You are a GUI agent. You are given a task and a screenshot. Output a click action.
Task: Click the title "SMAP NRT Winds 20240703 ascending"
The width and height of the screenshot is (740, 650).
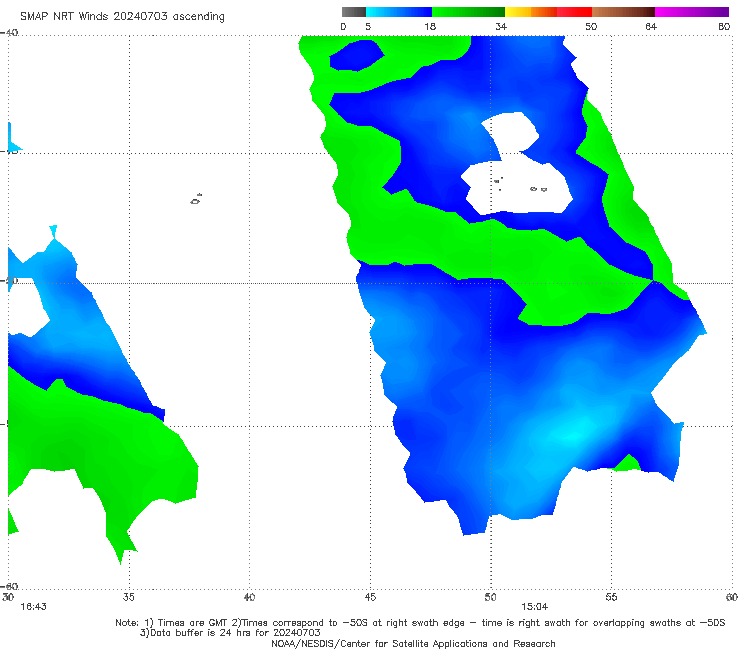pos(122,16)
